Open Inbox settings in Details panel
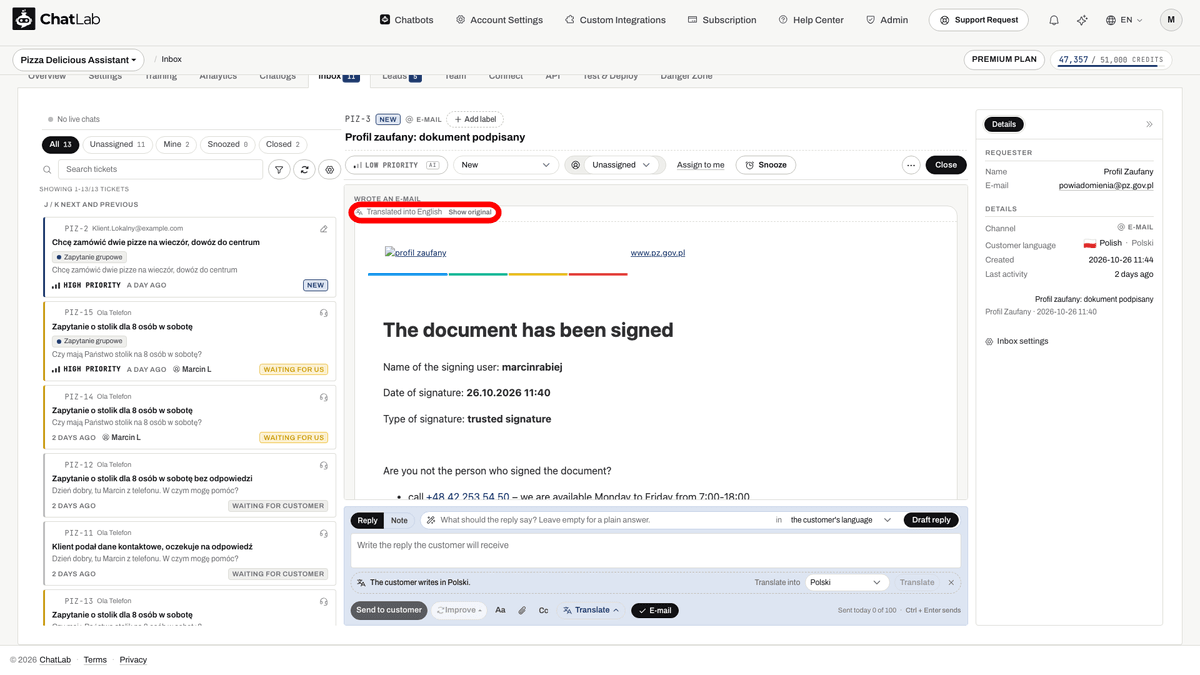 pos(1017,341)
